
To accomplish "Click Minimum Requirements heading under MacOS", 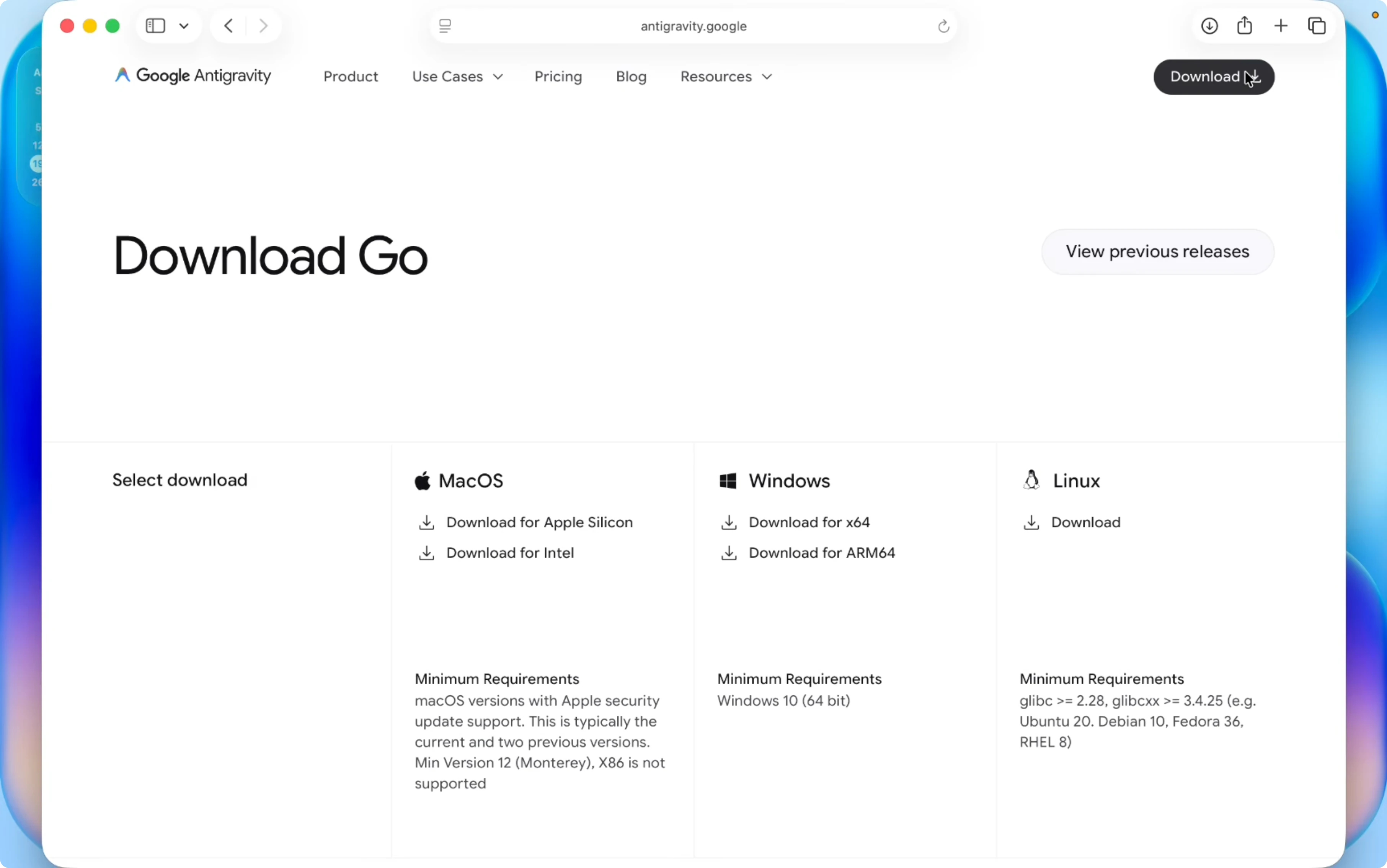I will coord(497,679).
